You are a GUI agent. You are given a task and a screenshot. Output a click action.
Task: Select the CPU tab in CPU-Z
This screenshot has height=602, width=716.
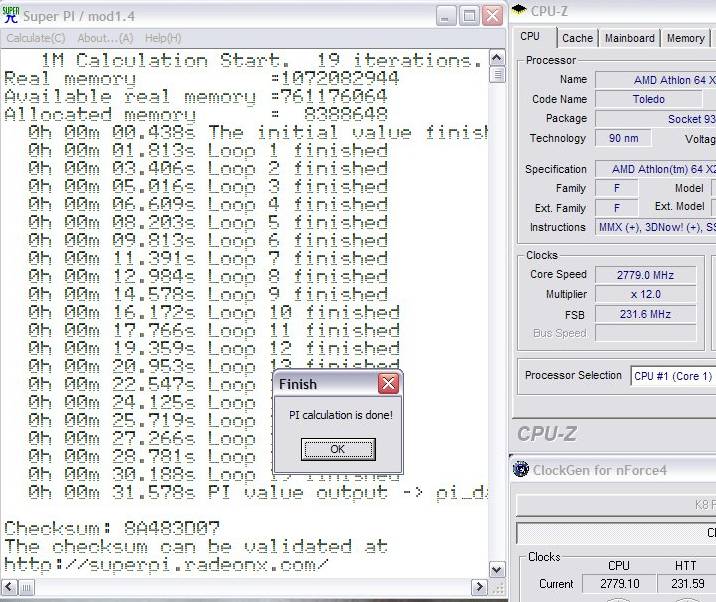[x=530, y=37]
